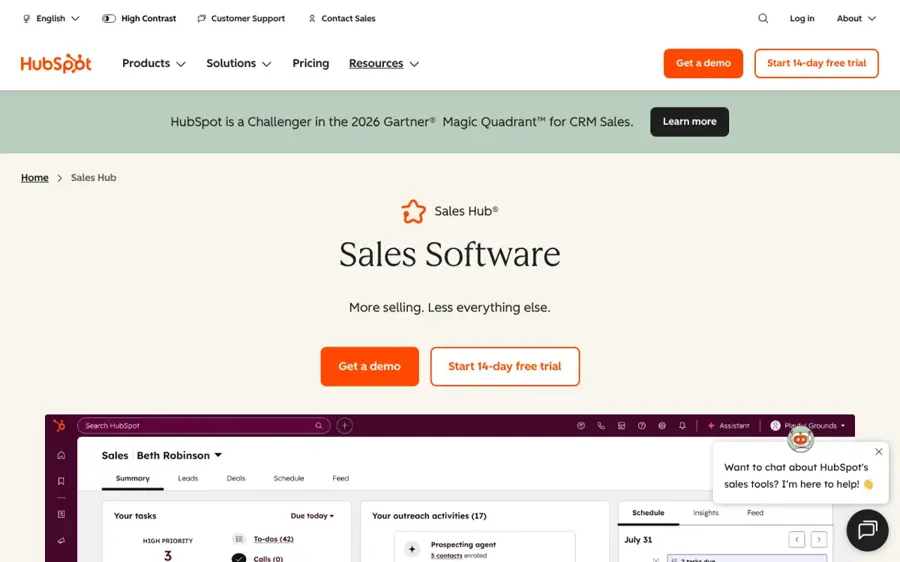
Task: Click "Your outreach activities (17)" heading
Action: click(429, 516)
